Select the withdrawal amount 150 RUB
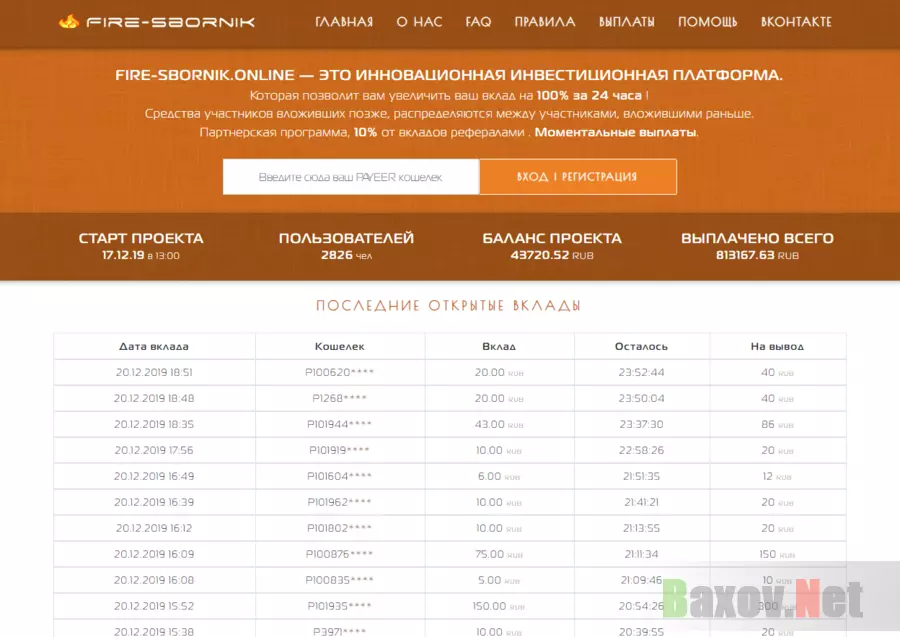 pyautogui.click(x=777, y=554)
